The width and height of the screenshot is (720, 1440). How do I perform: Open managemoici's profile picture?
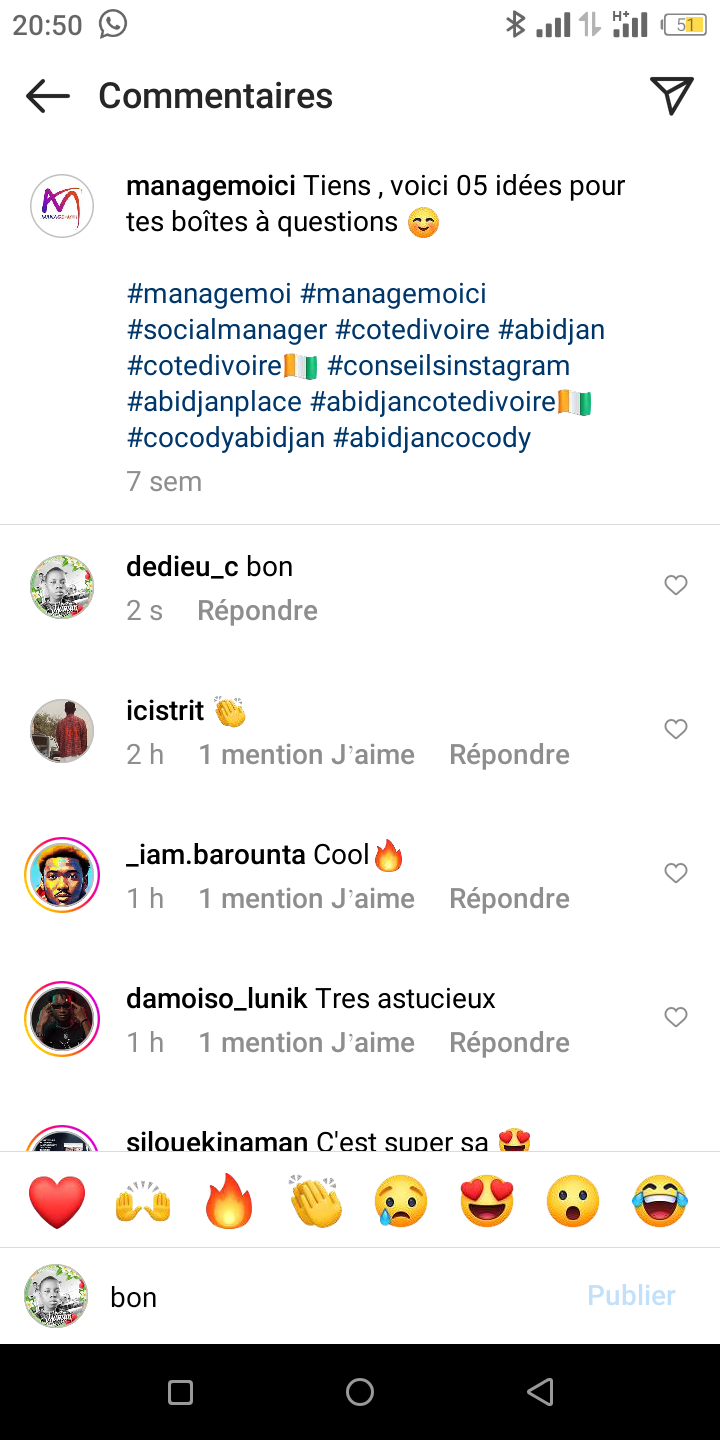(x=62, y=206)
